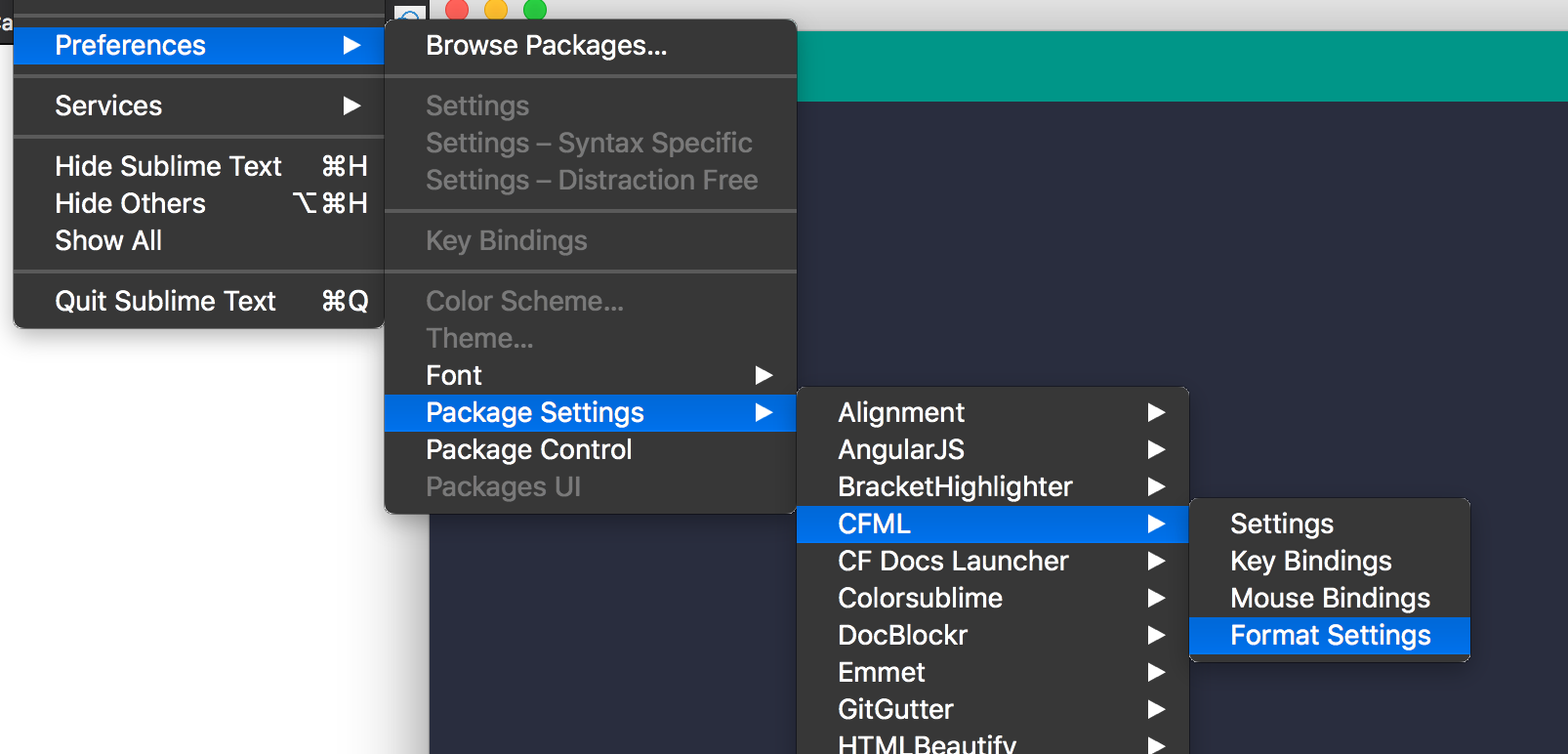Open the Font submenu
Viewport: 1568px width, 754px height.
tap(591, 376)
